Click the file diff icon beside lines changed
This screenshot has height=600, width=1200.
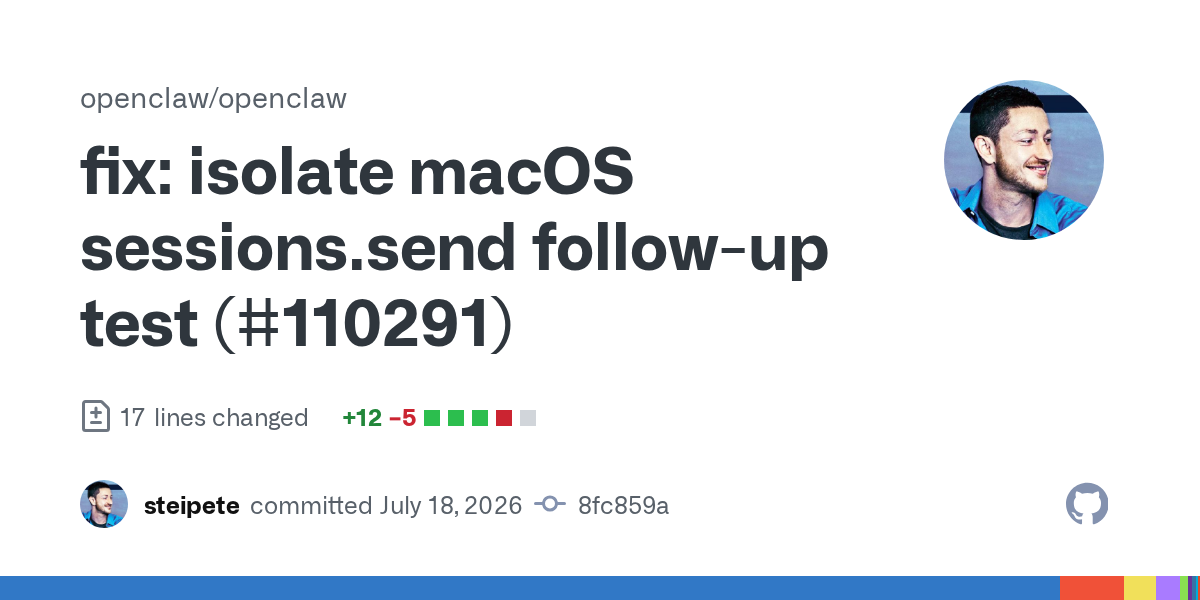tap(95, 416)
